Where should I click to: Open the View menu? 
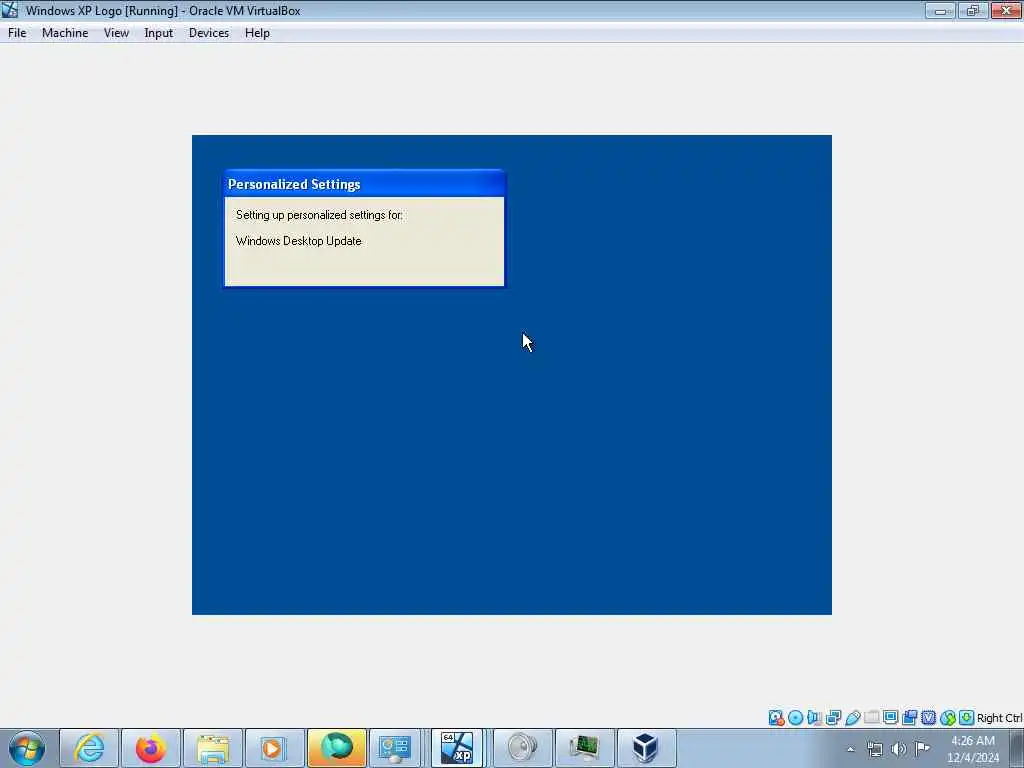pos(116,33)
